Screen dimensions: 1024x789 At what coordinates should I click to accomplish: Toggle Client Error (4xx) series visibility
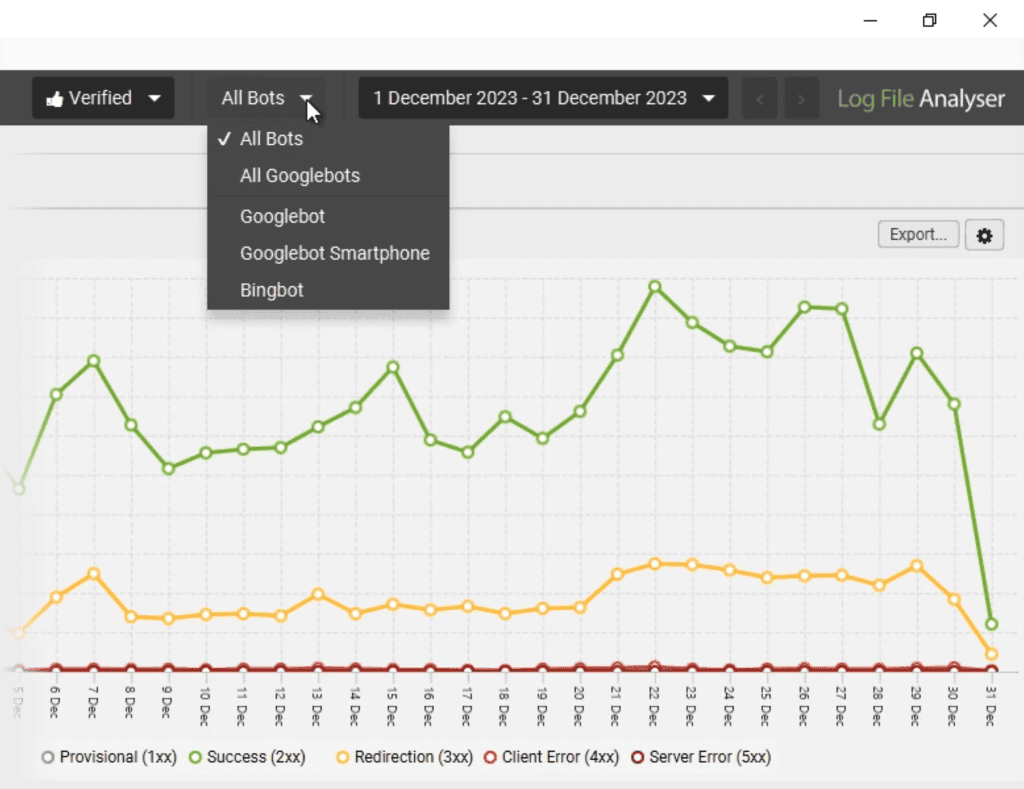point(490,757)
